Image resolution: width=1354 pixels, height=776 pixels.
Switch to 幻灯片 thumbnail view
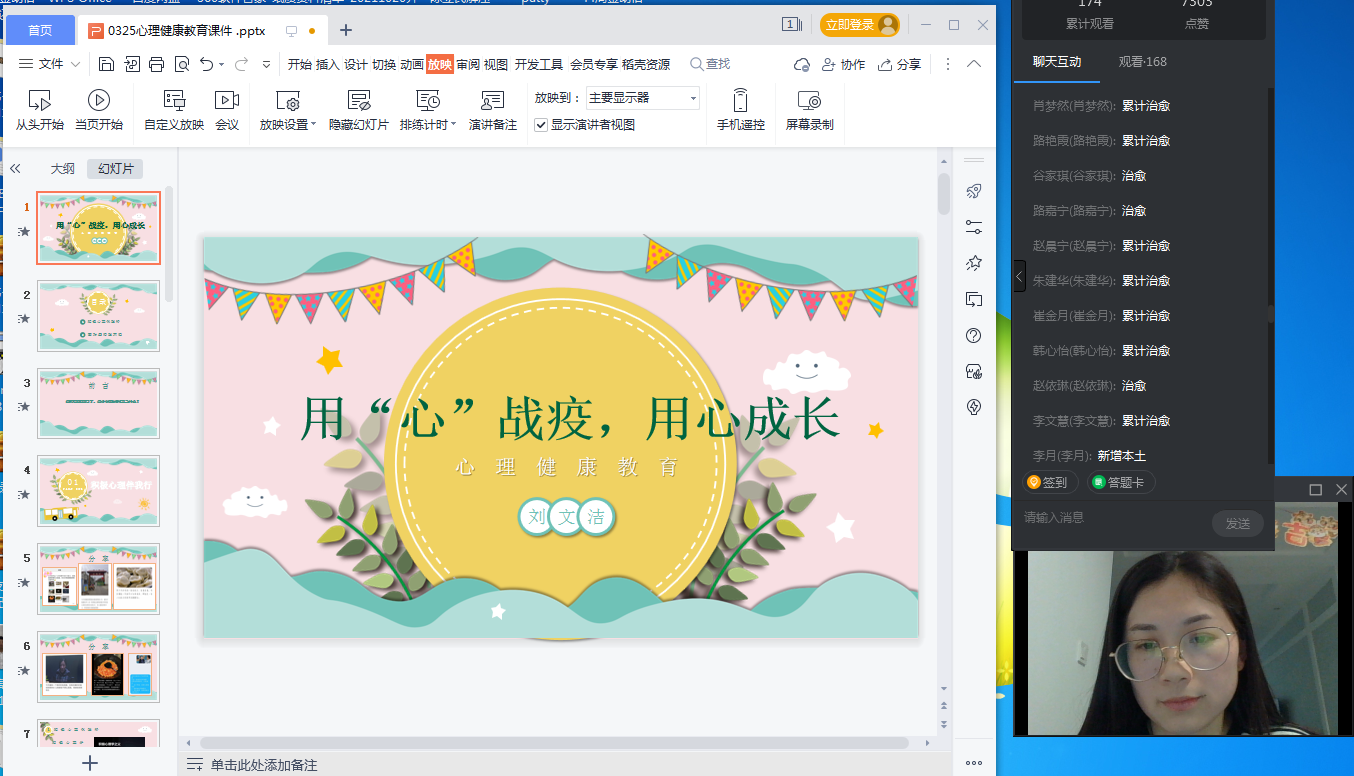tap(115, 169)
